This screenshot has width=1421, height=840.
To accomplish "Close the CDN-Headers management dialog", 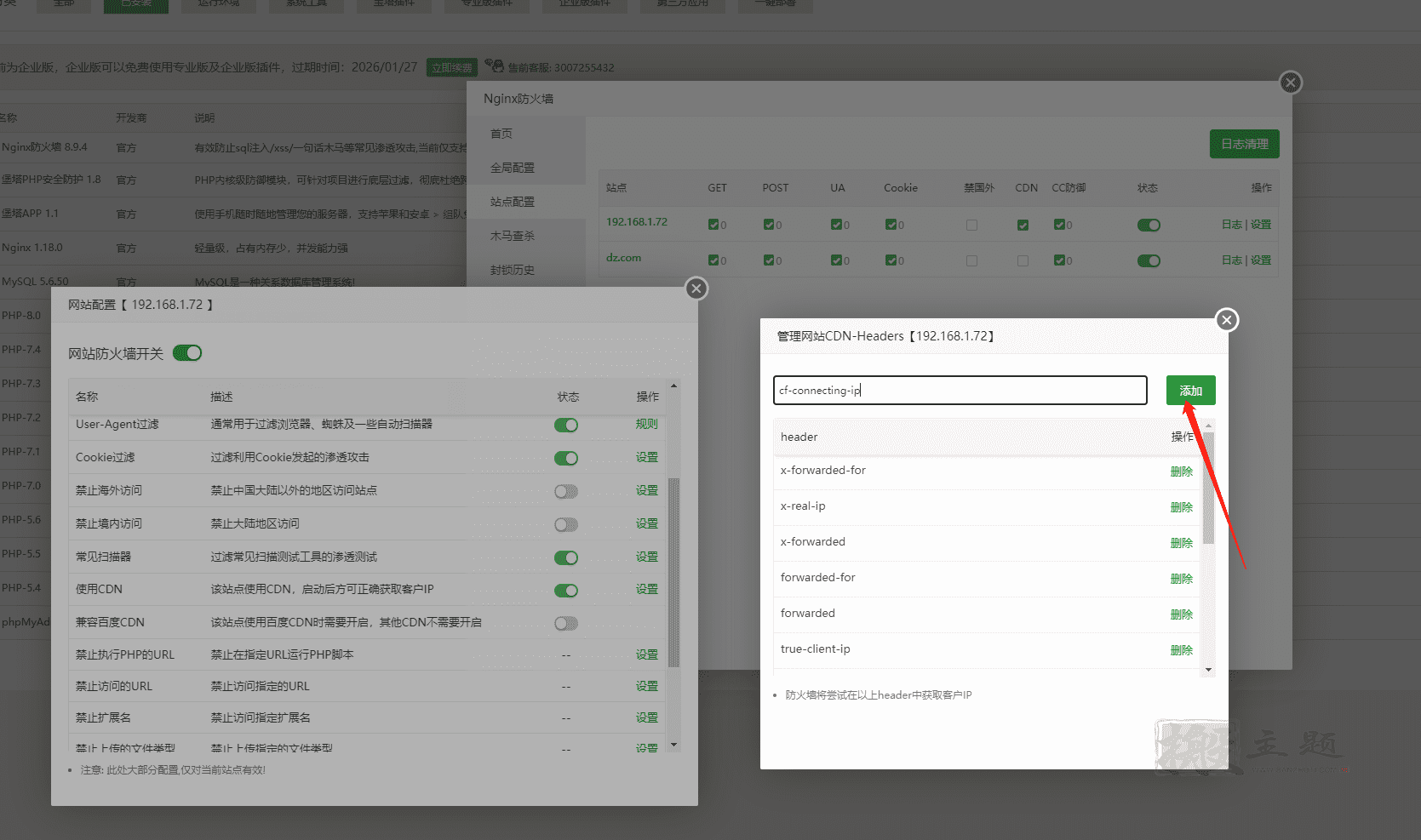I will coord(1226,320).
